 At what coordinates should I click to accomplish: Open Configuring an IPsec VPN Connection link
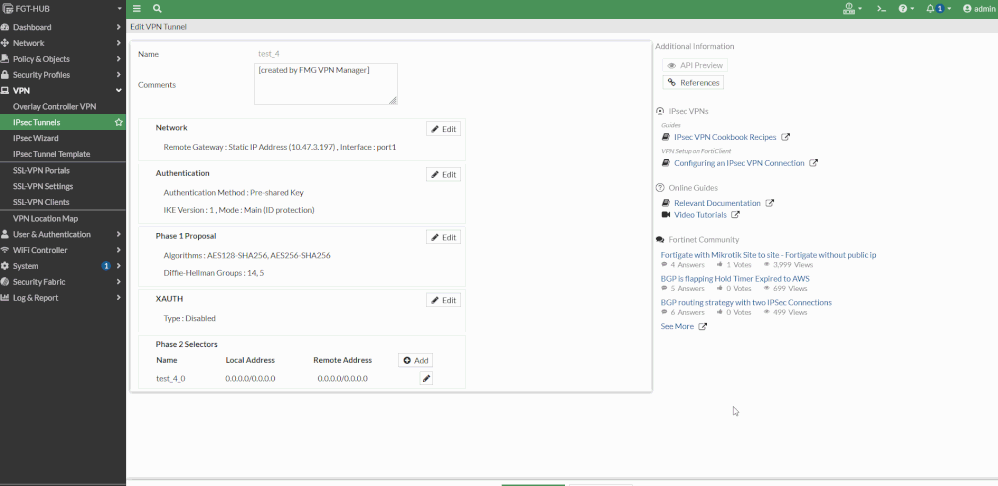[x=739, y=163]
